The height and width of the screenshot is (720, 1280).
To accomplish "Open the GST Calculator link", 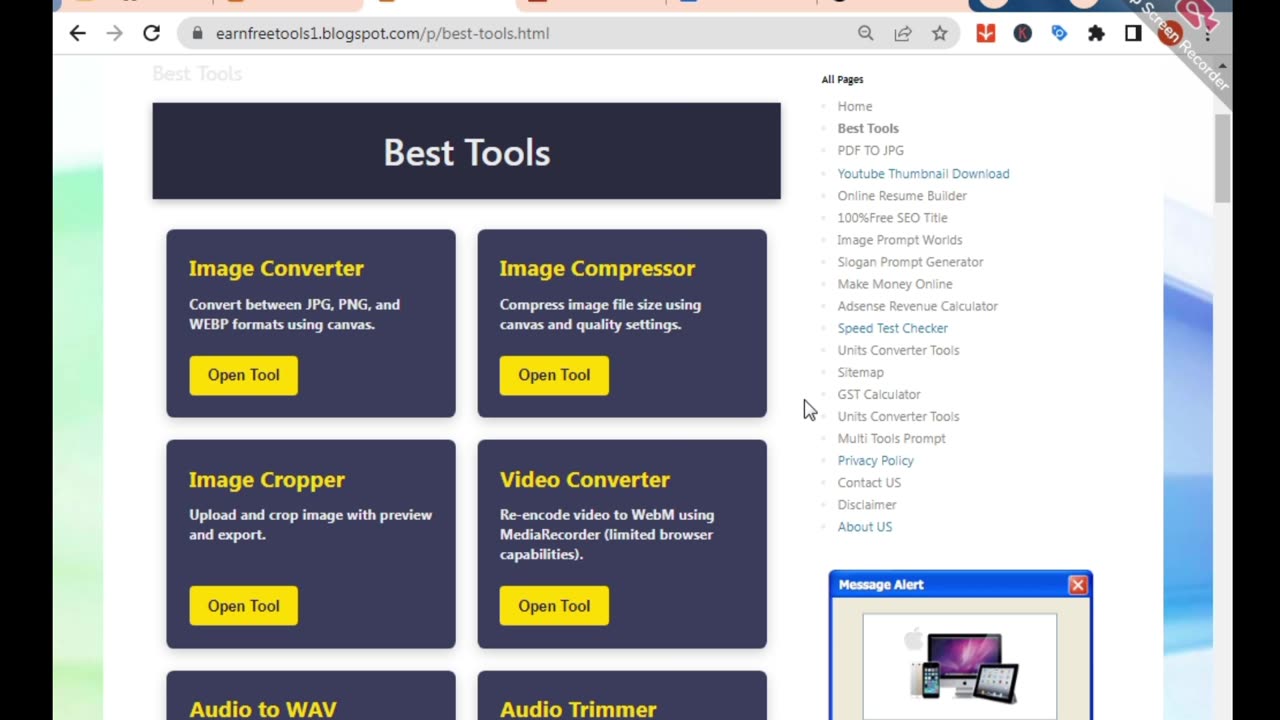I will (x=879, y=394).
